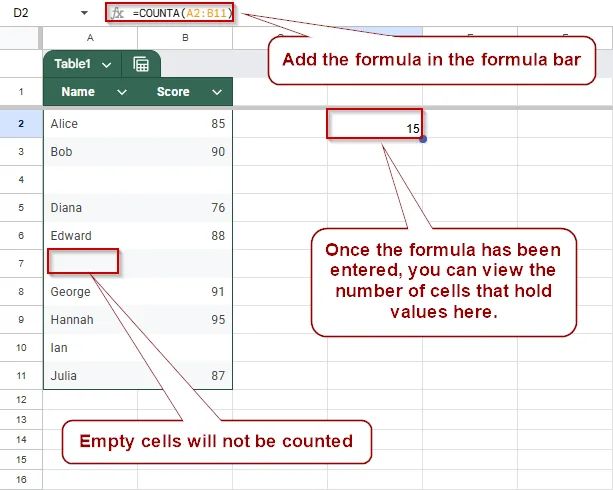This screenshot has height=490, width=613.
Task: Select column B header
Action: click(185, 38)
